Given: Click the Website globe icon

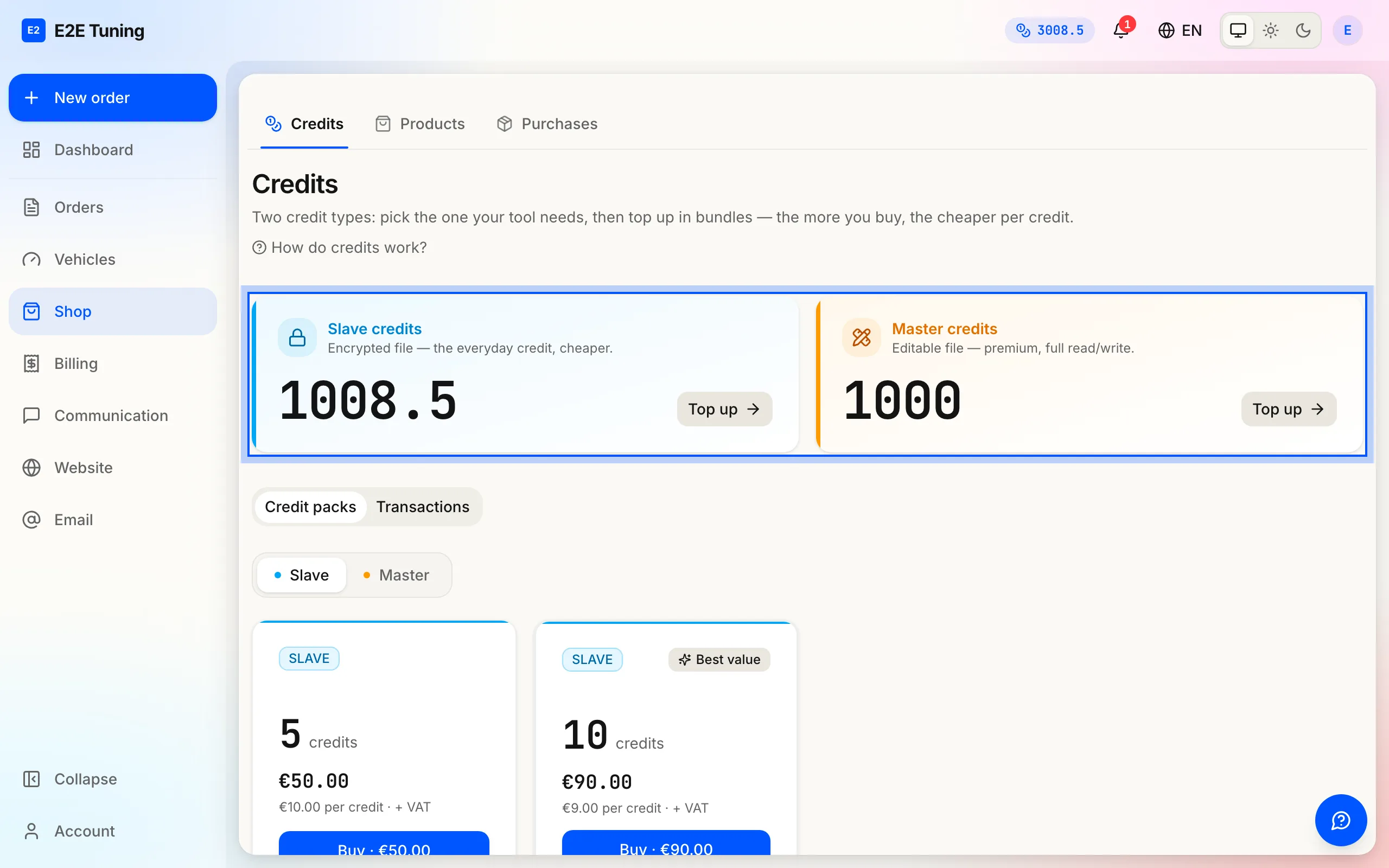Looking at the screenshot, I should point(31,468).
